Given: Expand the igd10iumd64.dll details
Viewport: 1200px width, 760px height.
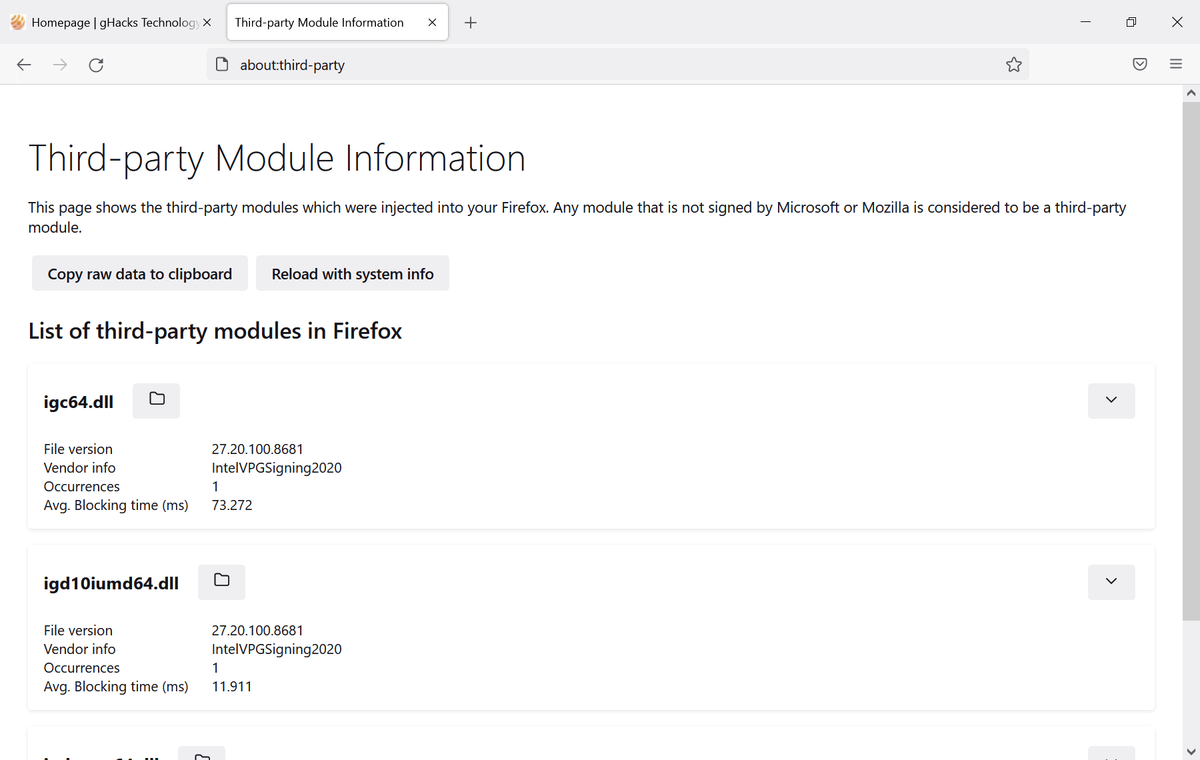Looking at the screenshot, I should point(1111,581).
